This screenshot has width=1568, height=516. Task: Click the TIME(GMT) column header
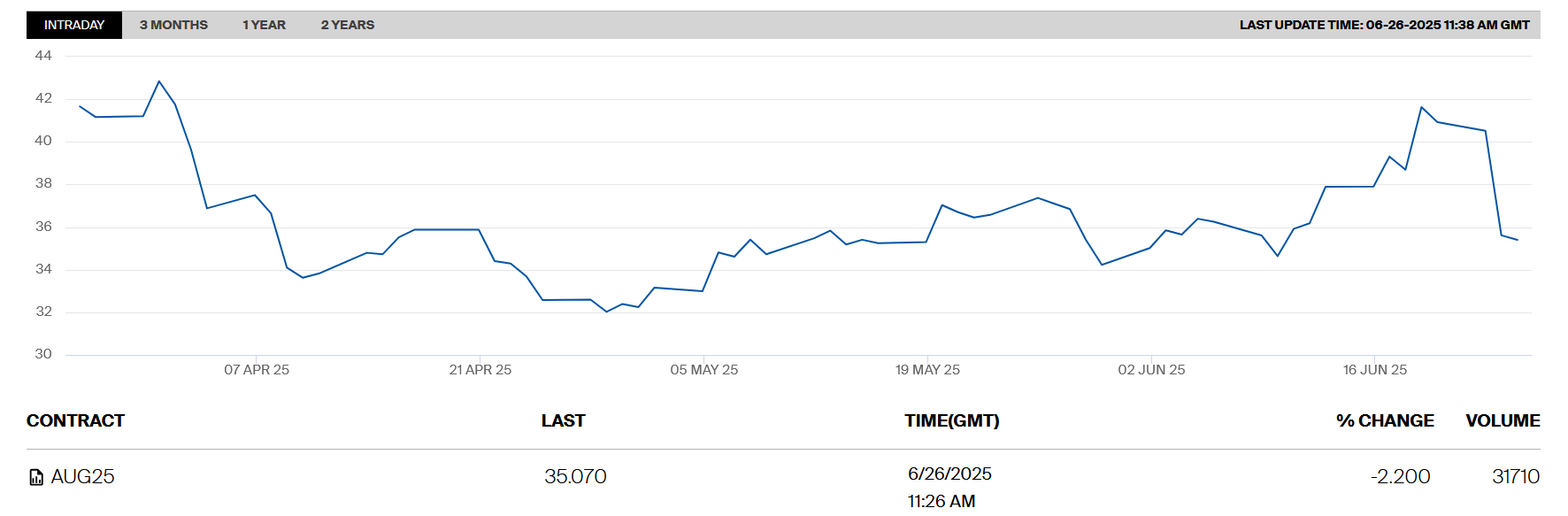[x=951, y=420]
